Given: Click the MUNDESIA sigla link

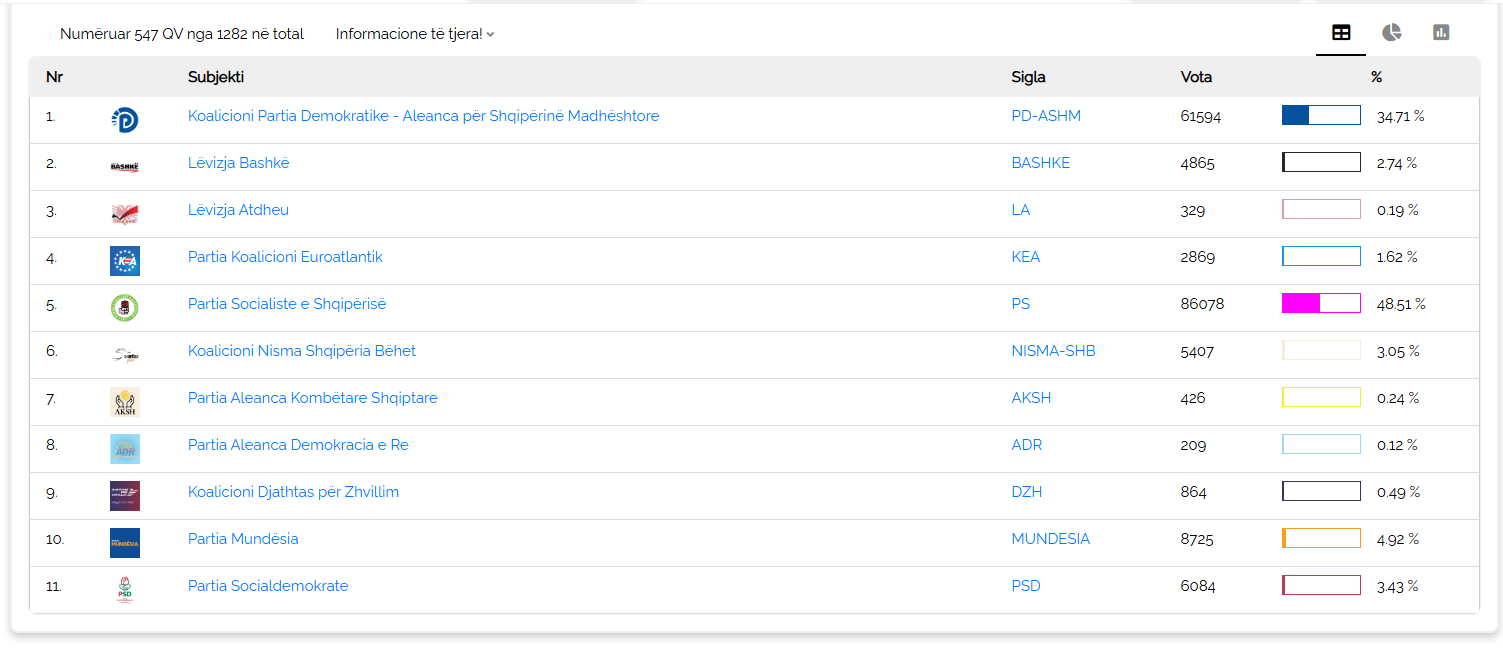Looking at the screenshot, I should pos(1050,539).
